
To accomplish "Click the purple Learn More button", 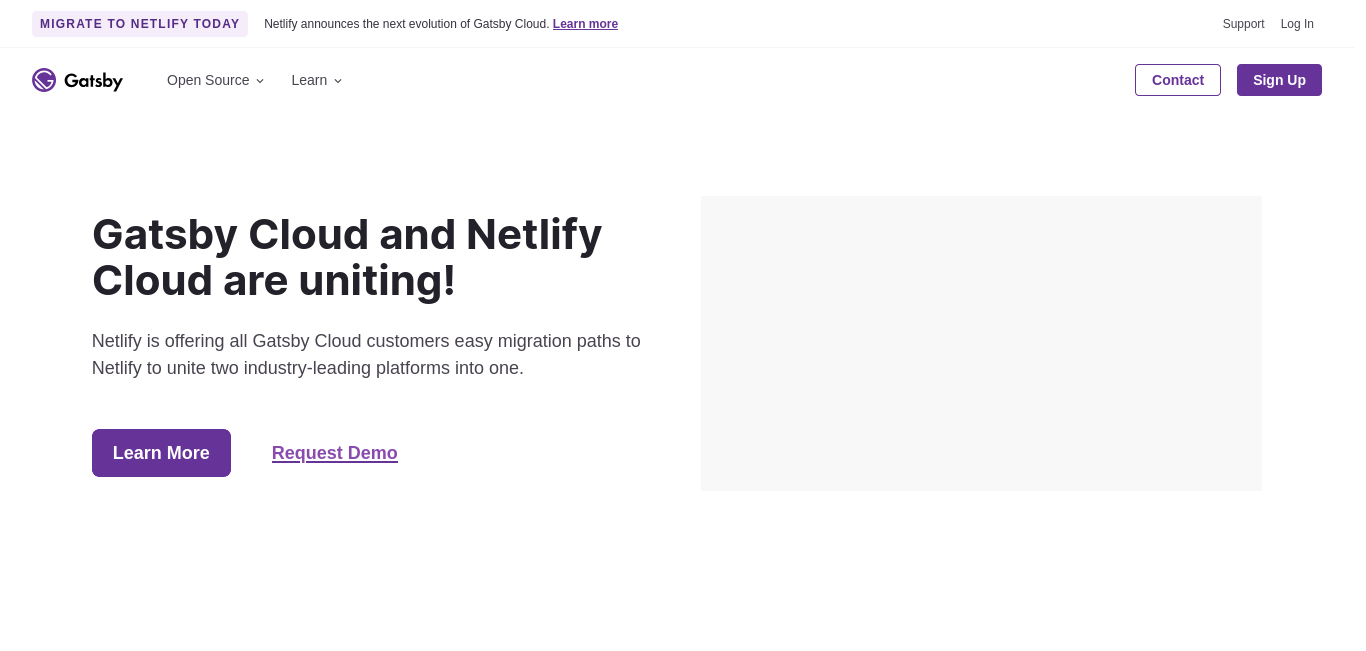I will [161, 453].
